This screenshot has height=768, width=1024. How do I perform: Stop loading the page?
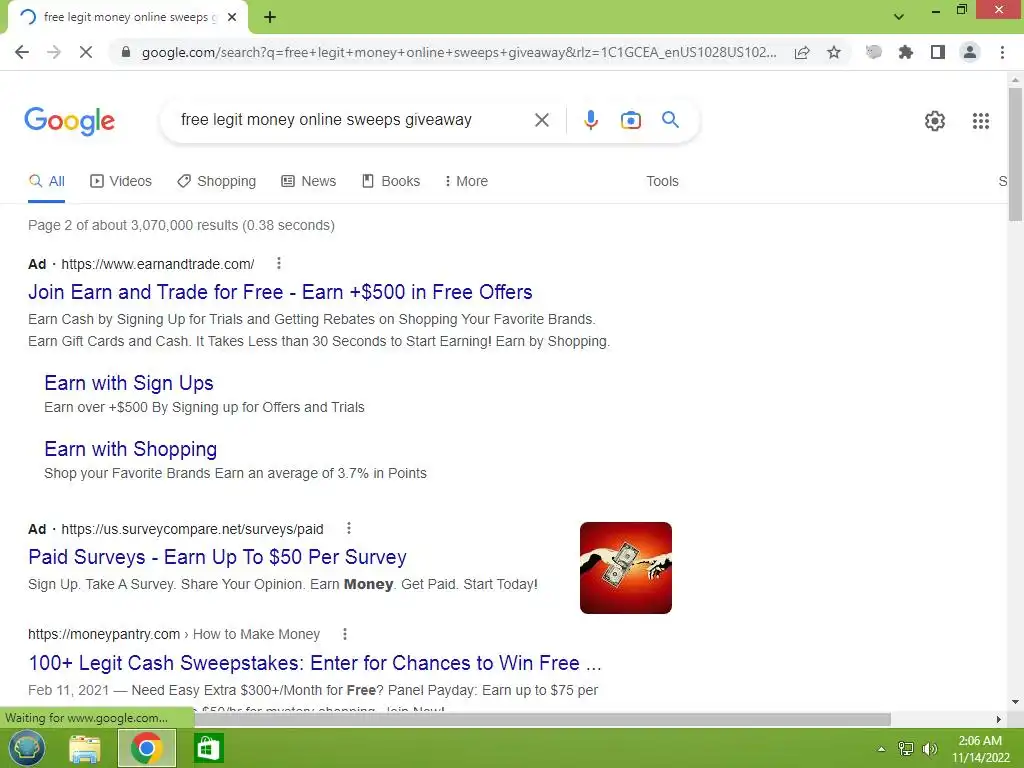tap(86, 52)
